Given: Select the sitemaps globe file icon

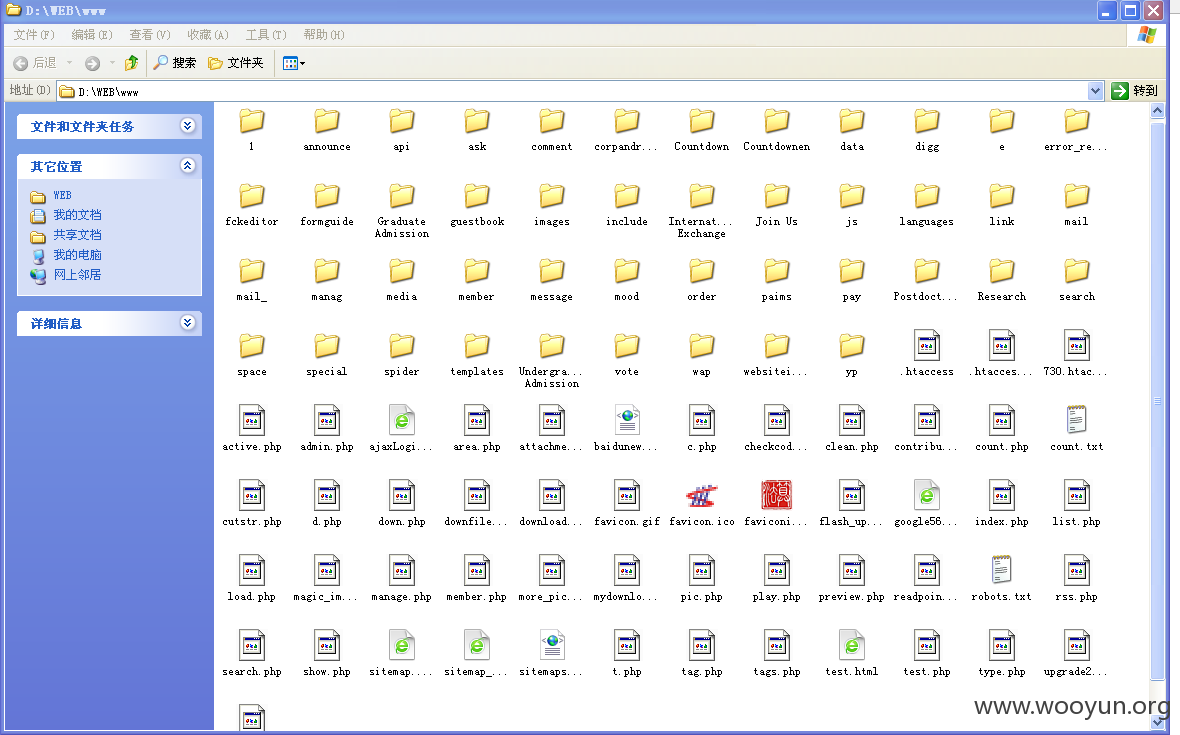Looking at the screenshot, I should pyautogui.click(x=552, y=645).
